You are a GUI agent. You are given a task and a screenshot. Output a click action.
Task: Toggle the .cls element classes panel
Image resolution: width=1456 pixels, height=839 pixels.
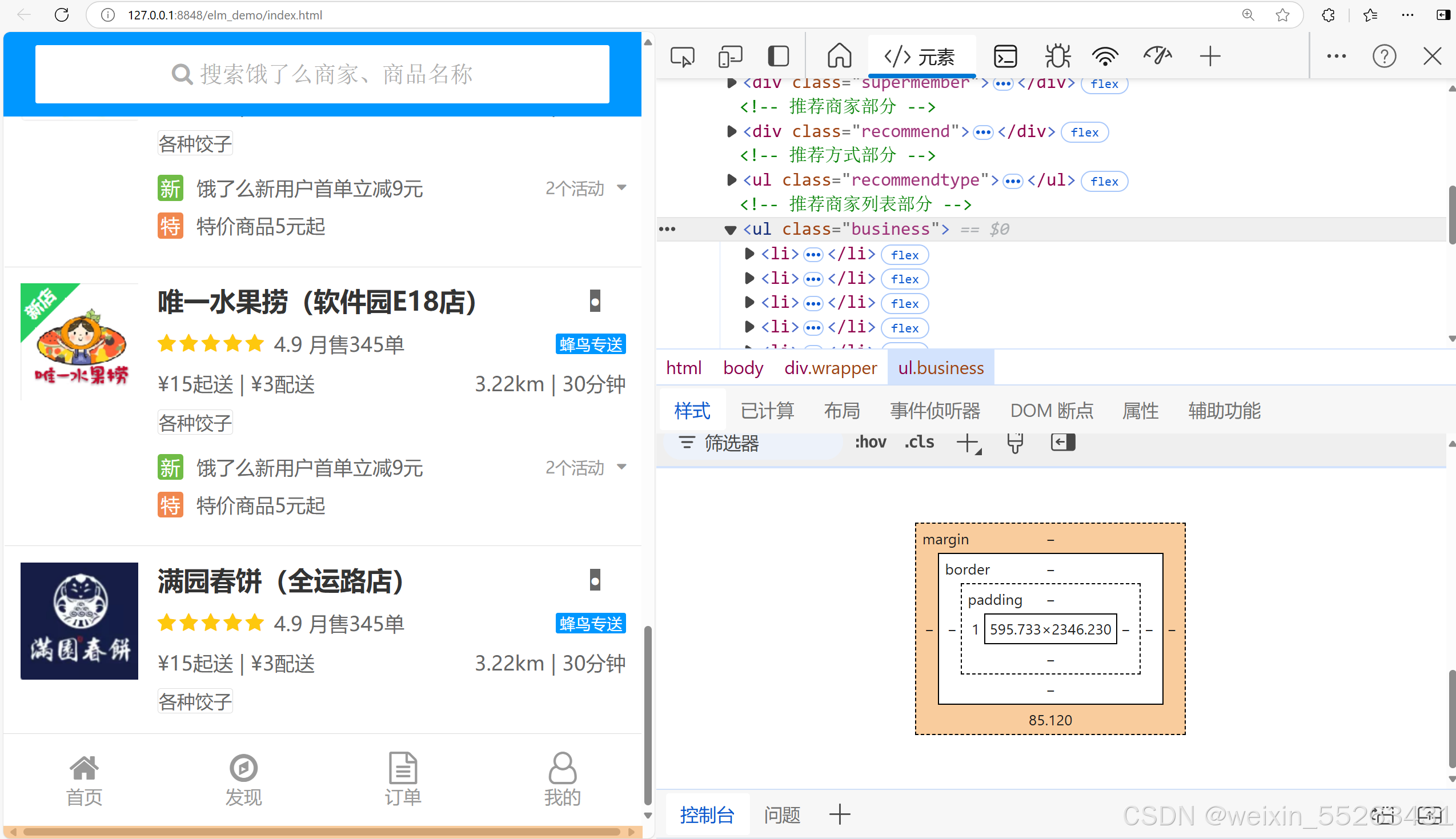pyautogui.click(x=919, y=442)
